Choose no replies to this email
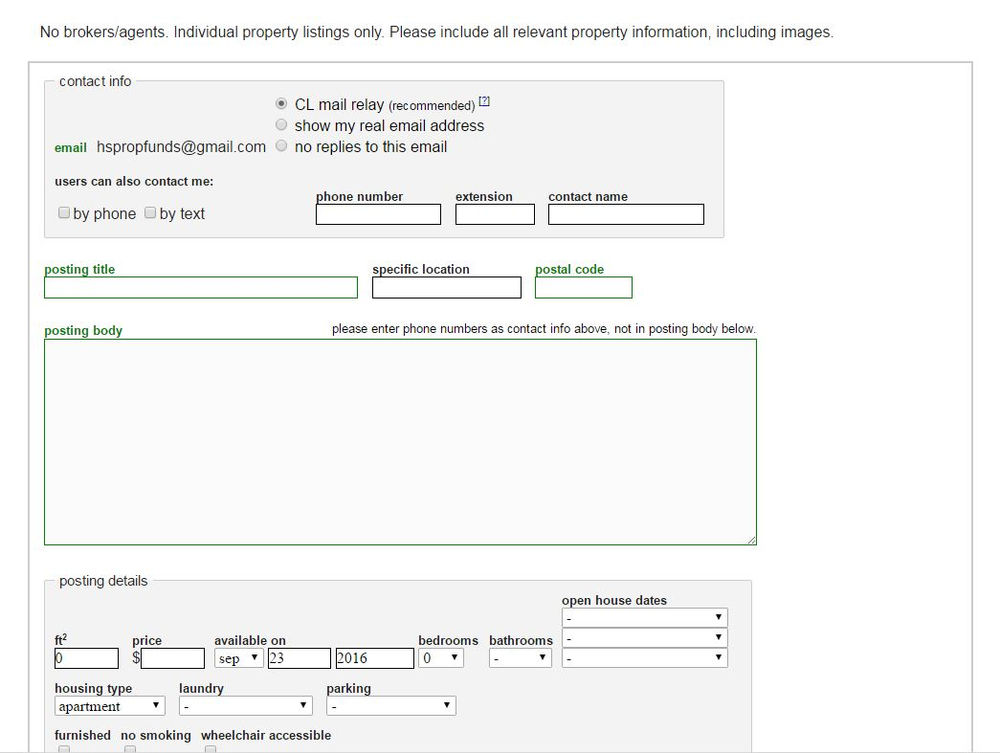Viewport: 1000px width, 753px height. 281,145
